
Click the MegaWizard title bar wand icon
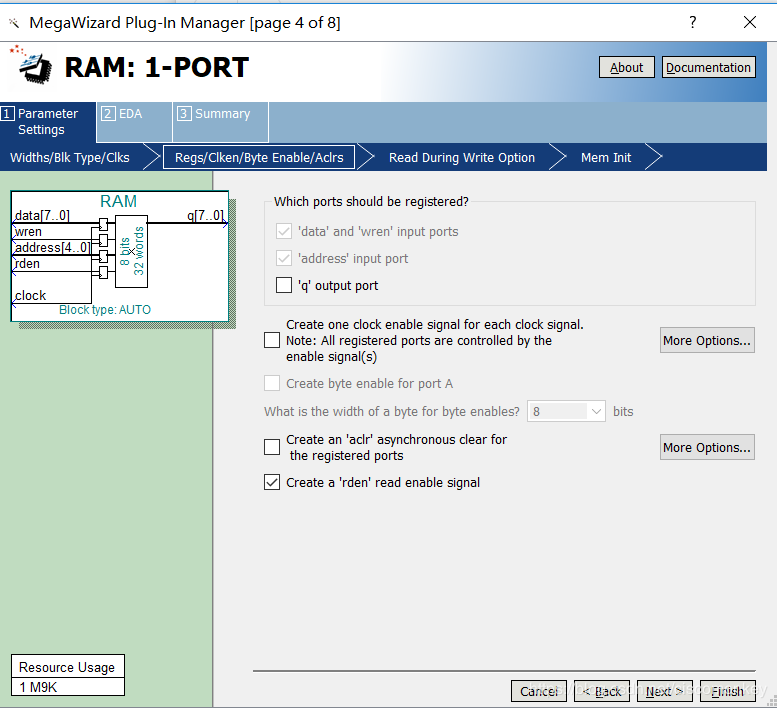pos(14,23)
